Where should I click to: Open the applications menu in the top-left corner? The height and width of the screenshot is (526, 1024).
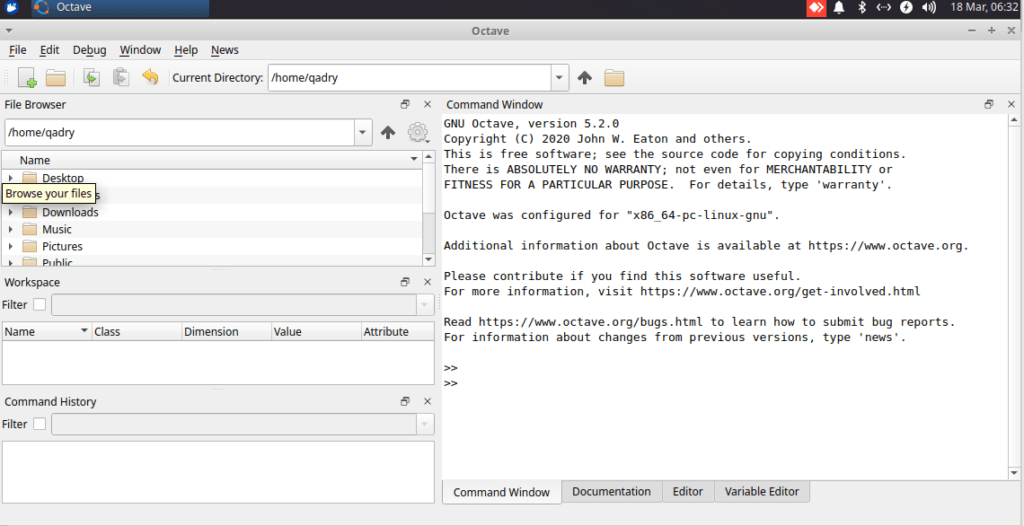(x=12, y=8)
